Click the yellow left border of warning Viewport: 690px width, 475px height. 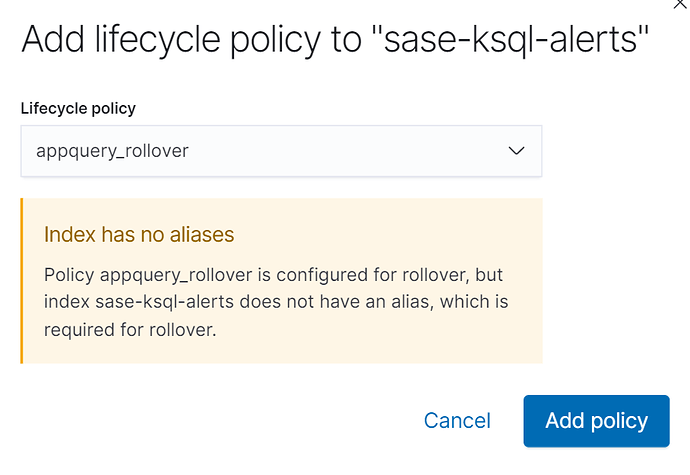(x=22, y=281)
